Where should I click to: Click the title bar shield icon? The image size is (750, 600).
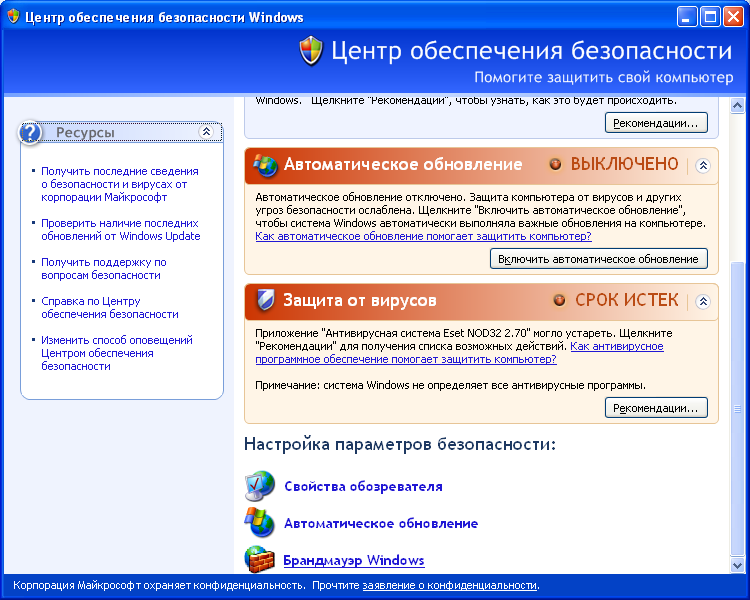tap(13, 17)
